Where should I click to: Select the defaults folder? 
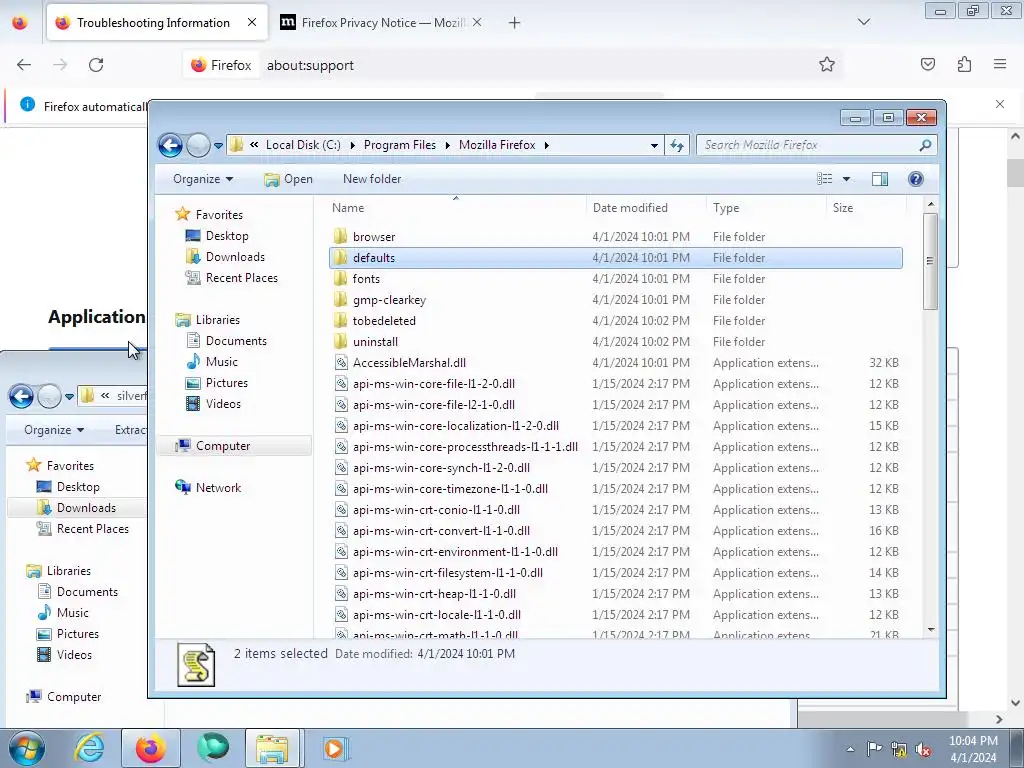pos(616,258)
